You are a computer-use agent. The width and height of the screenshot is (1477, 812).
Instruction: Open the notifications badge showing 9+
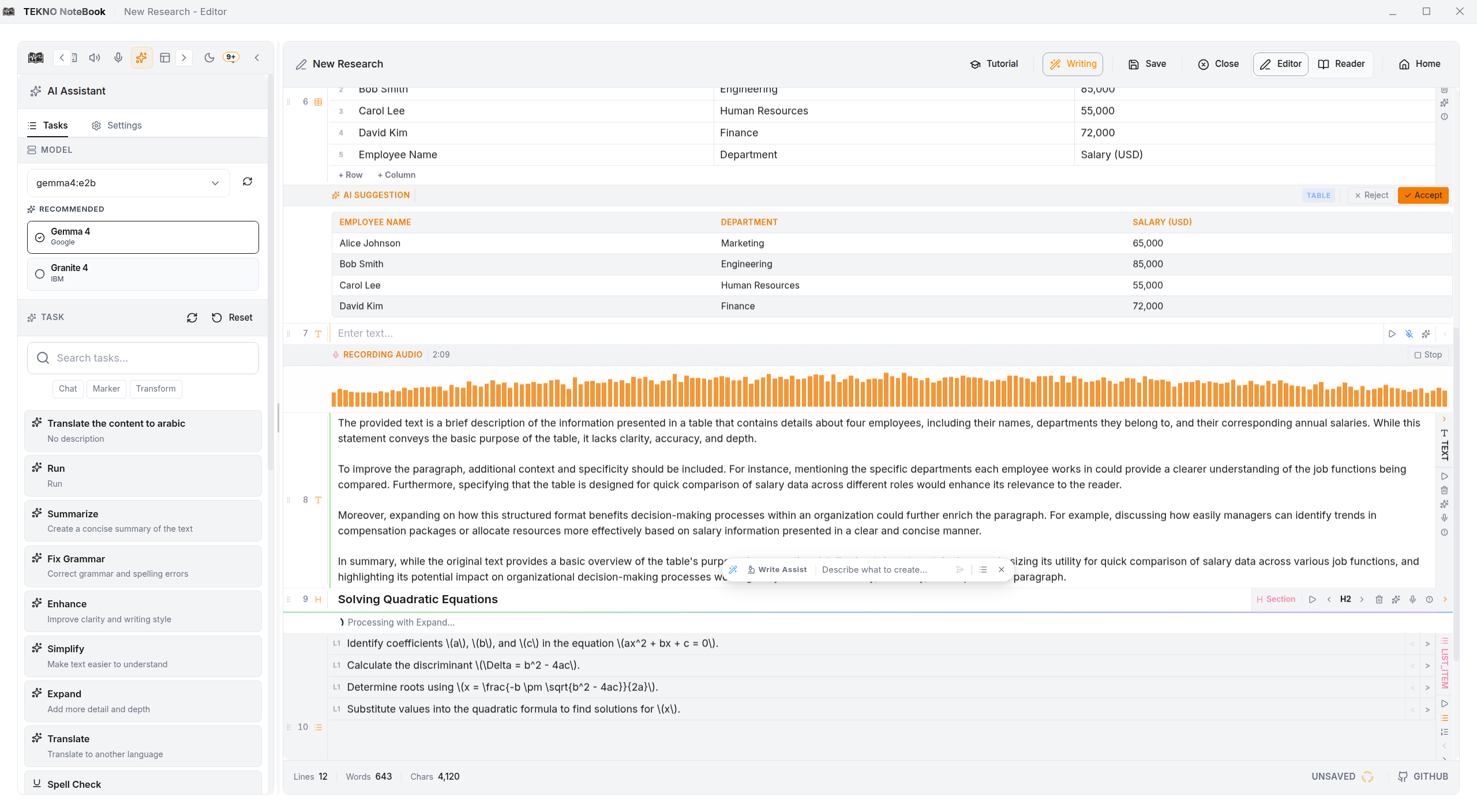pos(231,57)
